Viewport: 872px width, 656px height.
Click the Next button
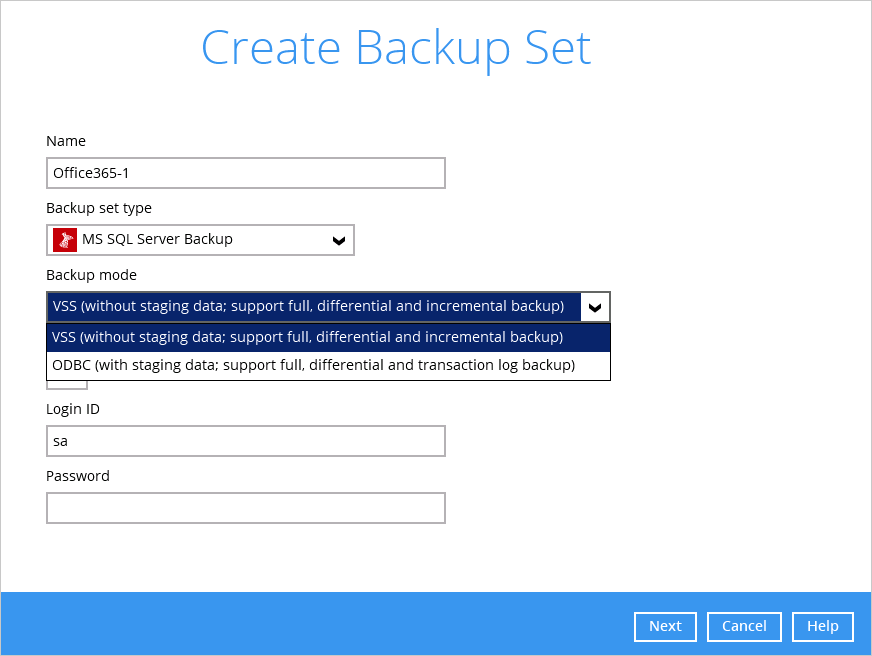[x=665, y=627]
